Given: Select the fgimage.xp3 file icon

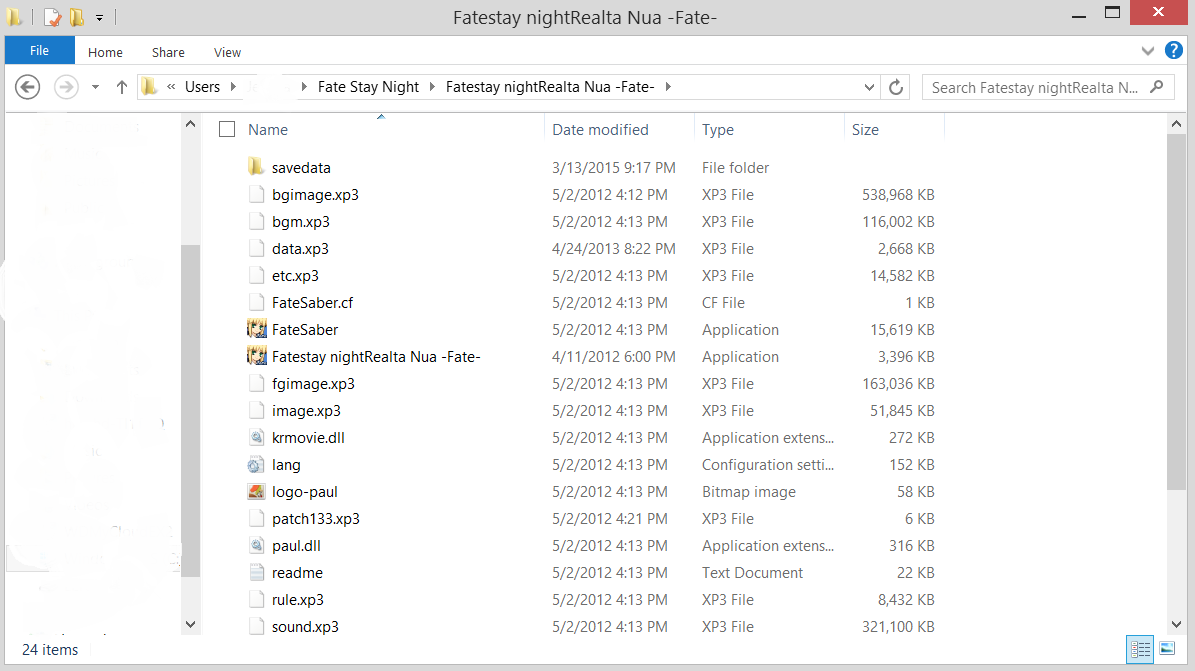Looking at the screenshot, I should click(x=257, y=384).
